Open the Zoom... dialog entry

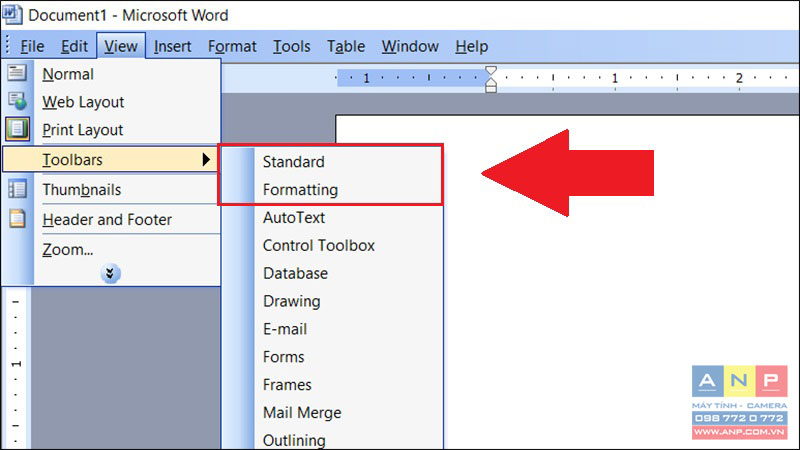111,249
